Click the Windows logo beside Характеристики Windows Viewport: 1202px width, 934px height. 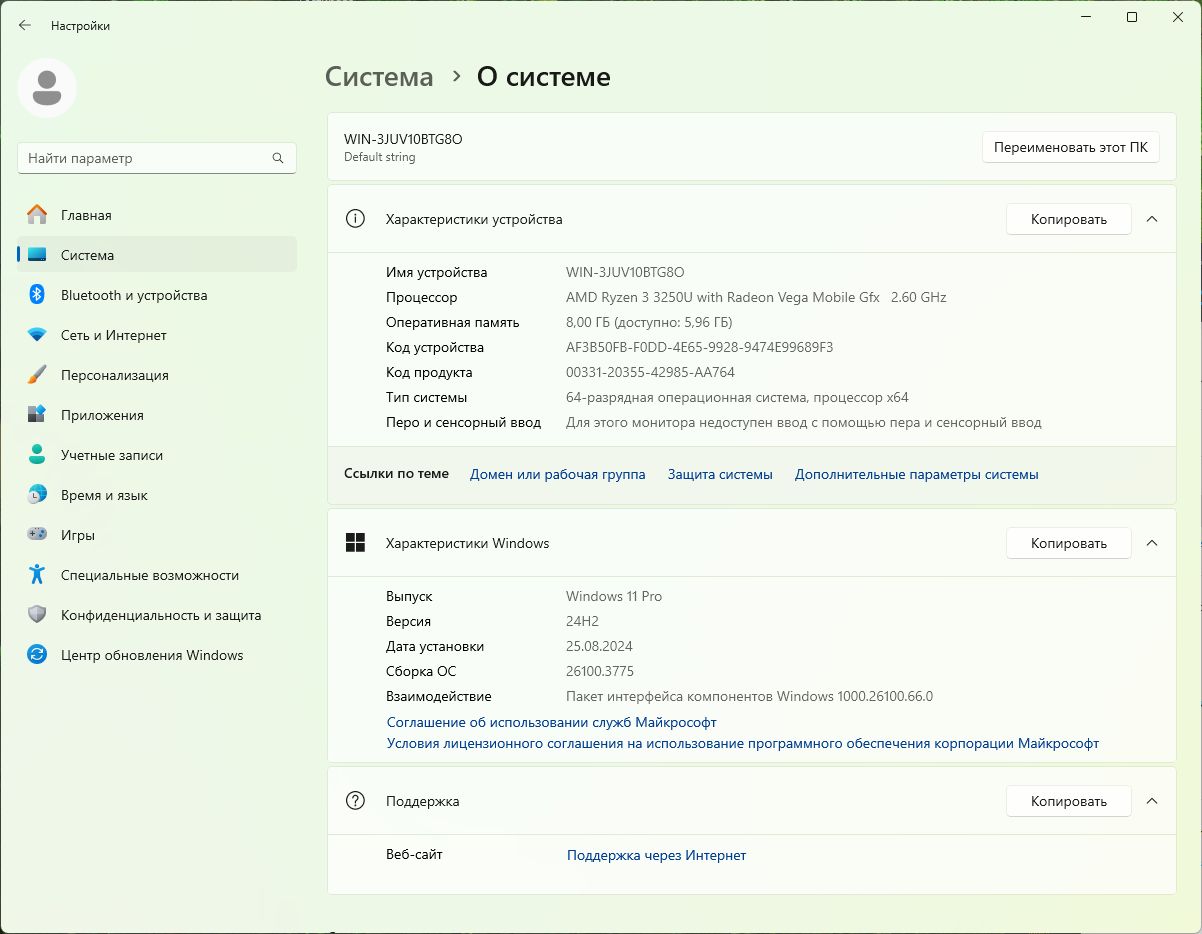click(355, 543)
